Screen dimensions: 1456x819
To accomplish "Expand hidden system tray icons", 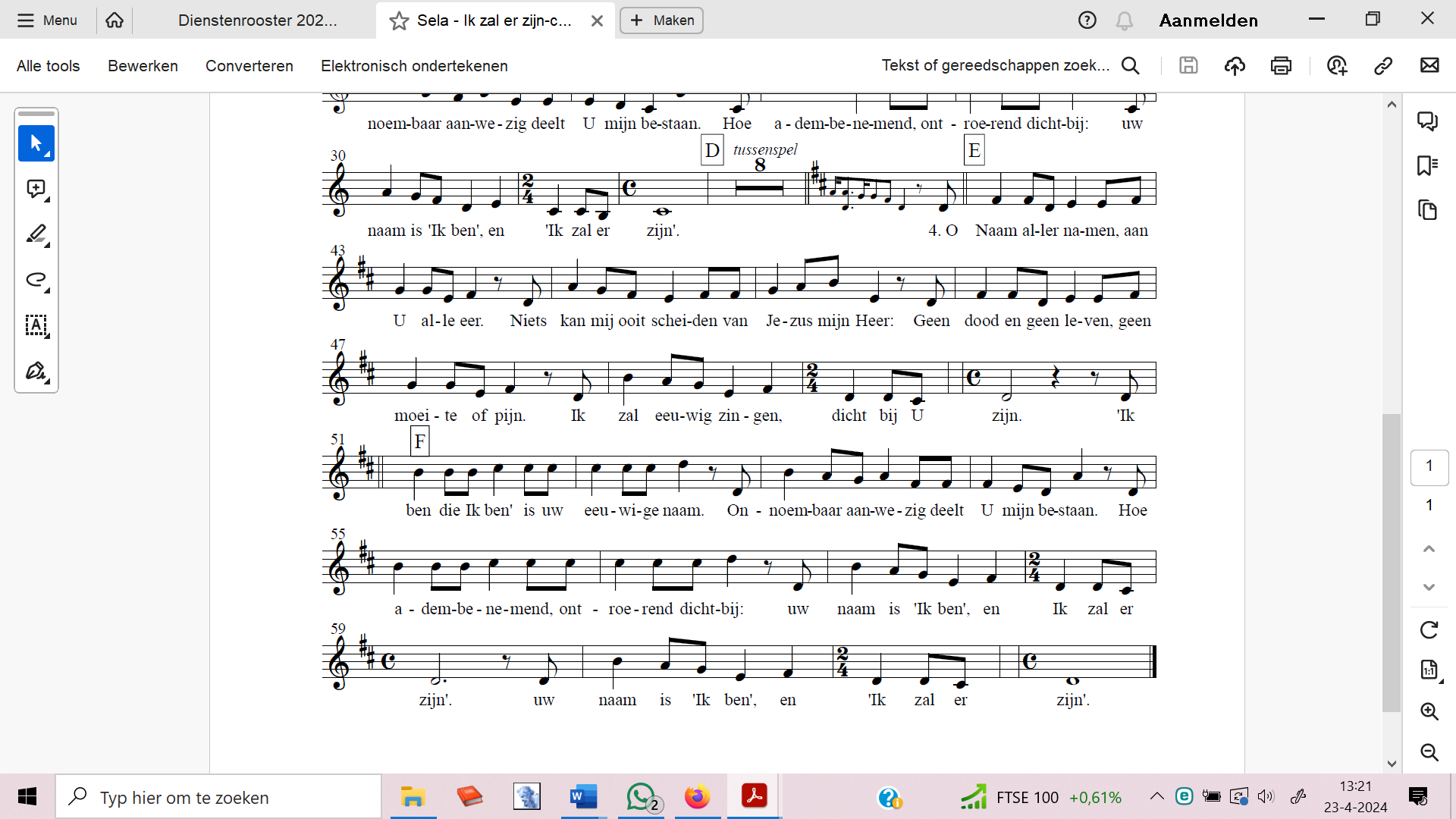I will pyautogui.click(x=1156, y=796).
